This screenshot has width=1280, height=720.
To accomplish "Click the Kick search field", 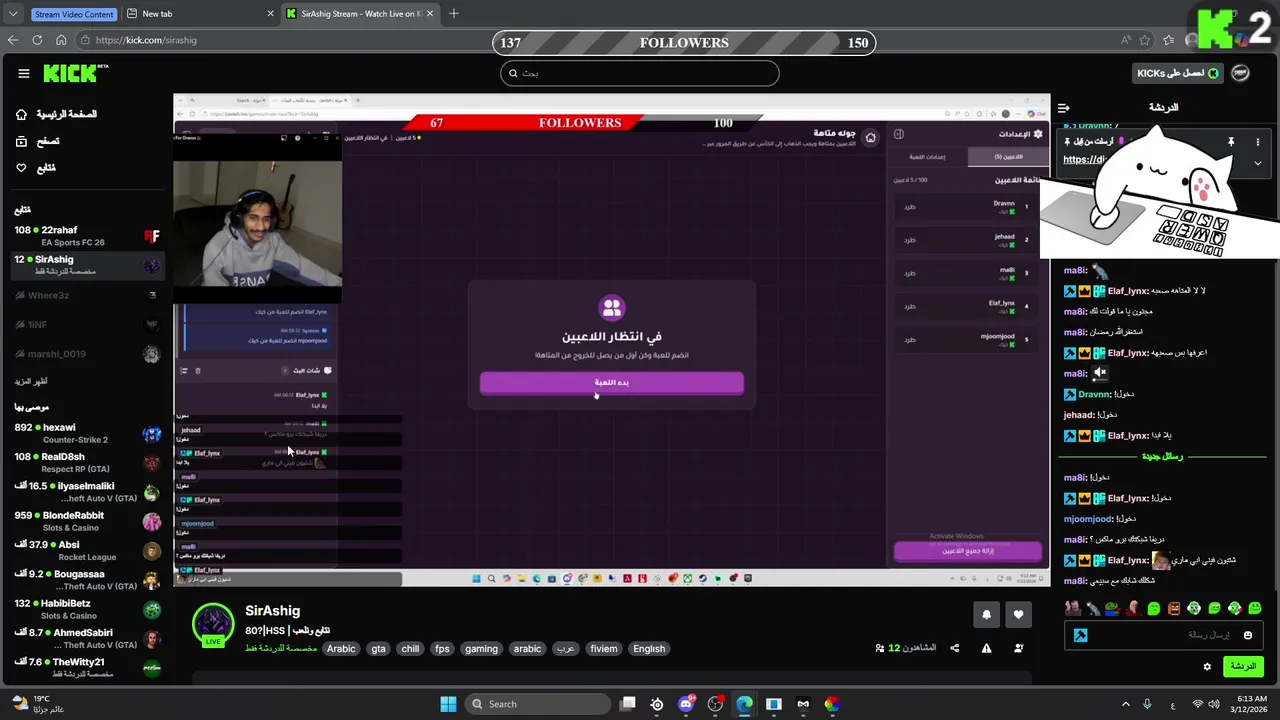I will (x=639, y=73).
